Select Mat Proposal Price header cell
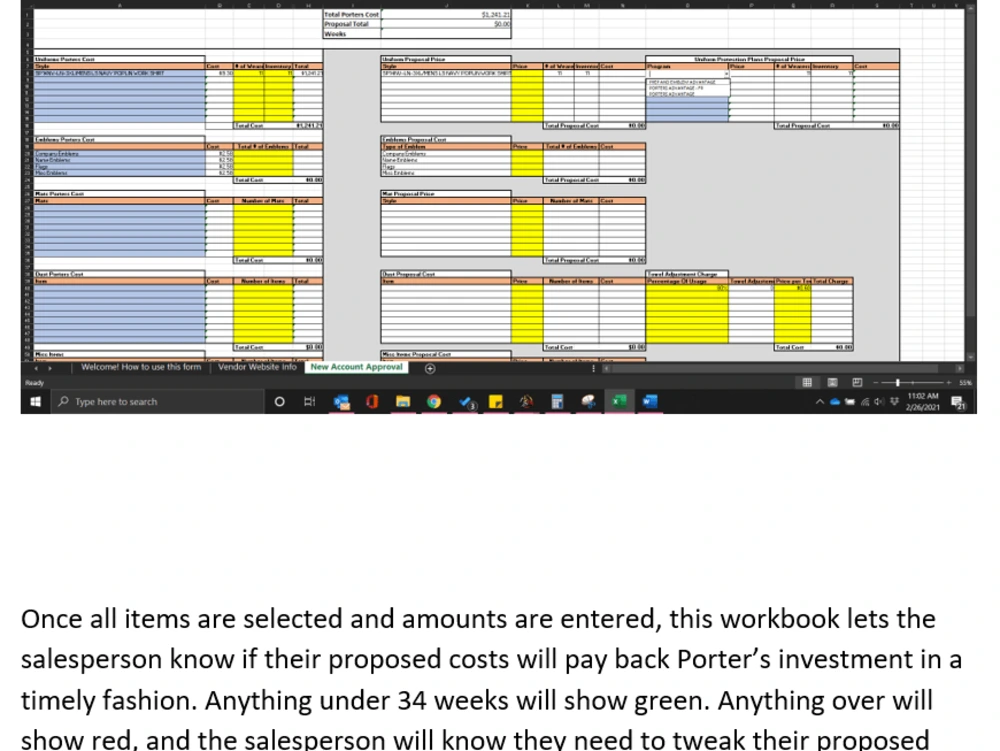The height and width of the screenshot is (751, 1000). pos(446,194)
